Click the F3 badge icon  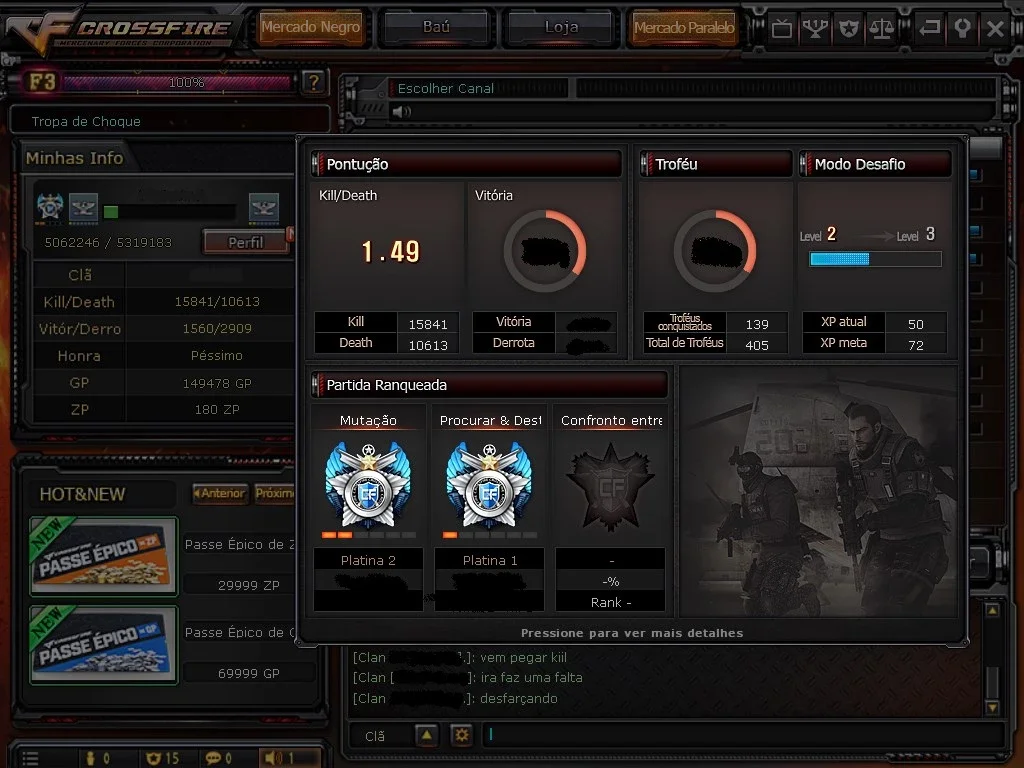coord(42,82)
